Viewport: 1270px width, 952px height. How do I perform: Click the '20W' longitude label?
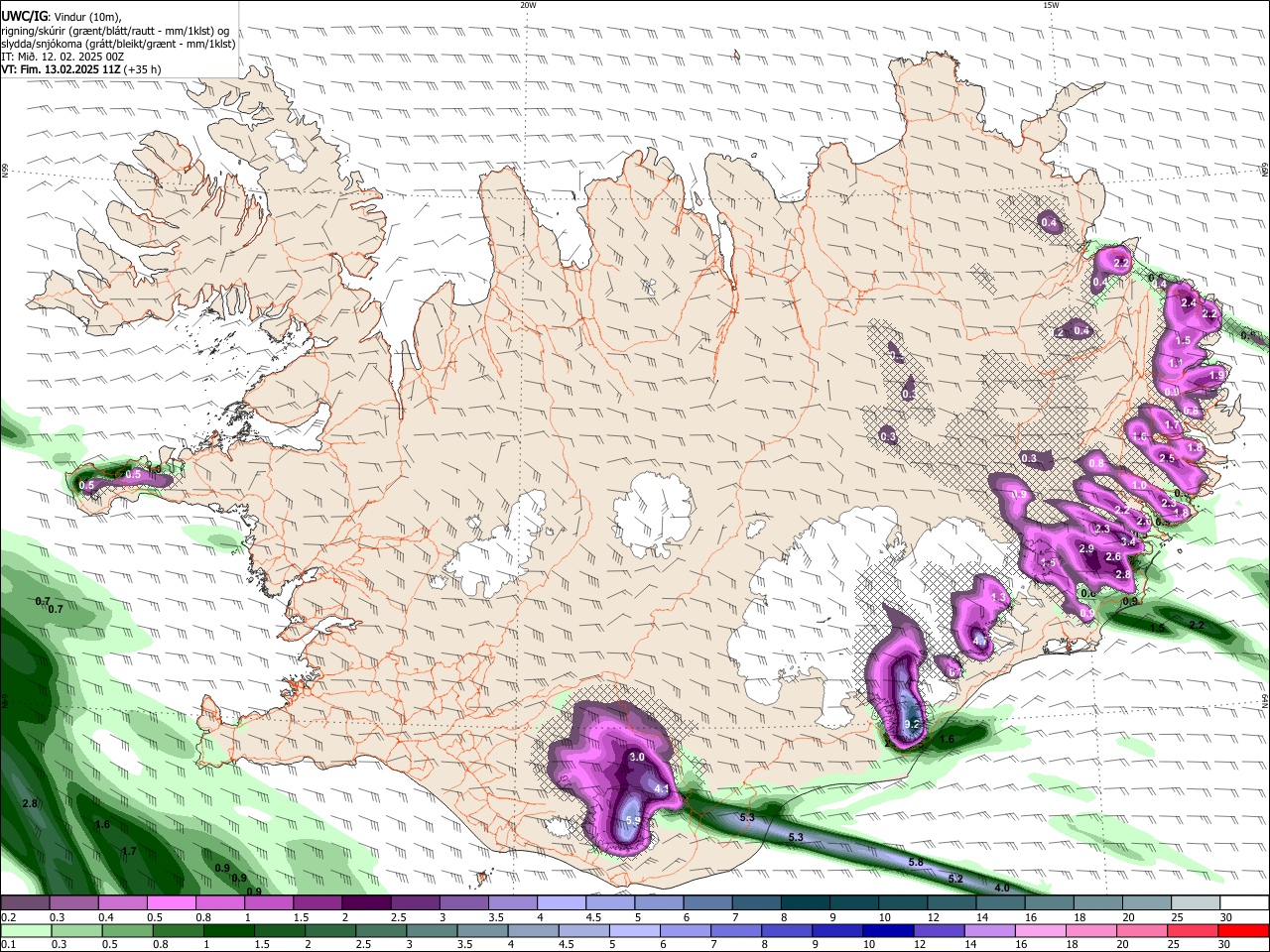click(x=528, y=5)
